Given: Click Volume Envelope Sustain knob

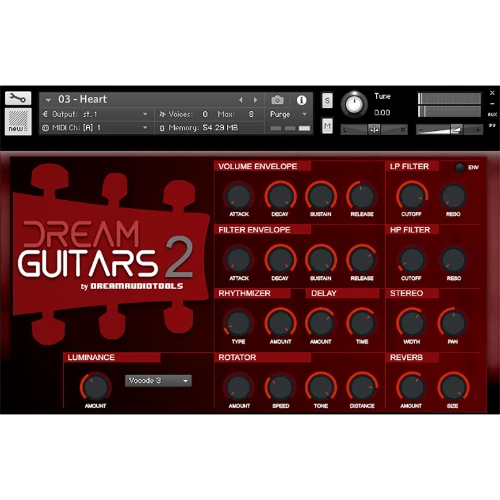Looking at the screenshot, I should (321, 196).
